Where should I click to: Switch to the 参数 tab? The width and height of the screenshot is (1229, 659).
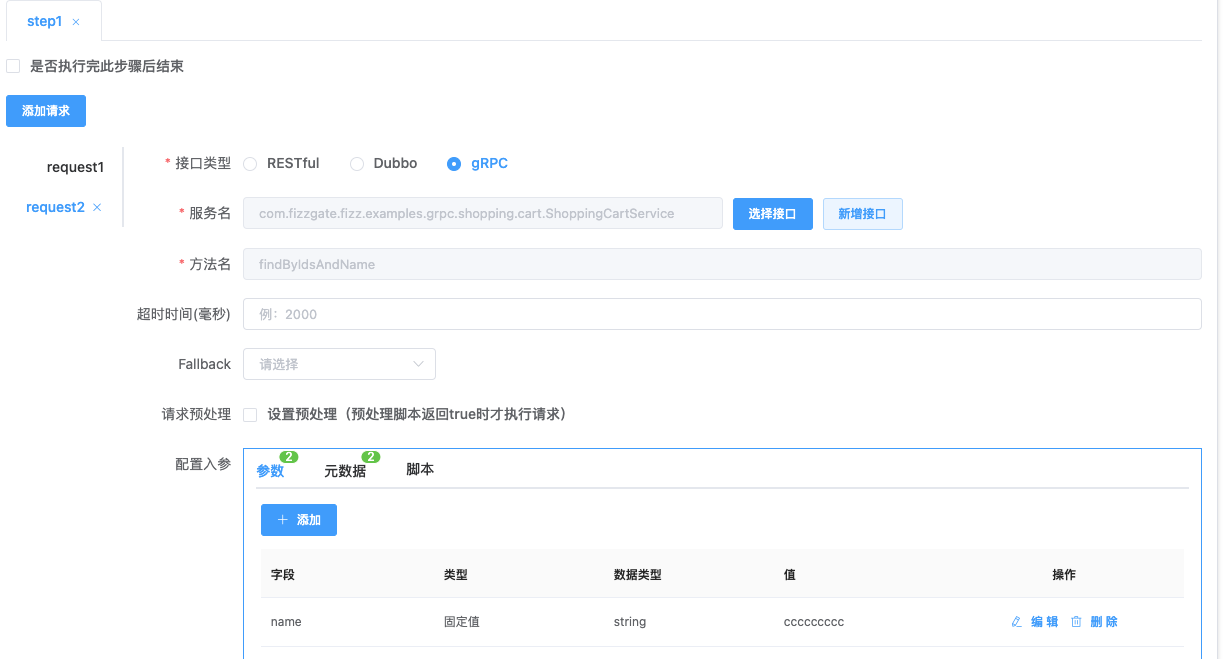270,470
